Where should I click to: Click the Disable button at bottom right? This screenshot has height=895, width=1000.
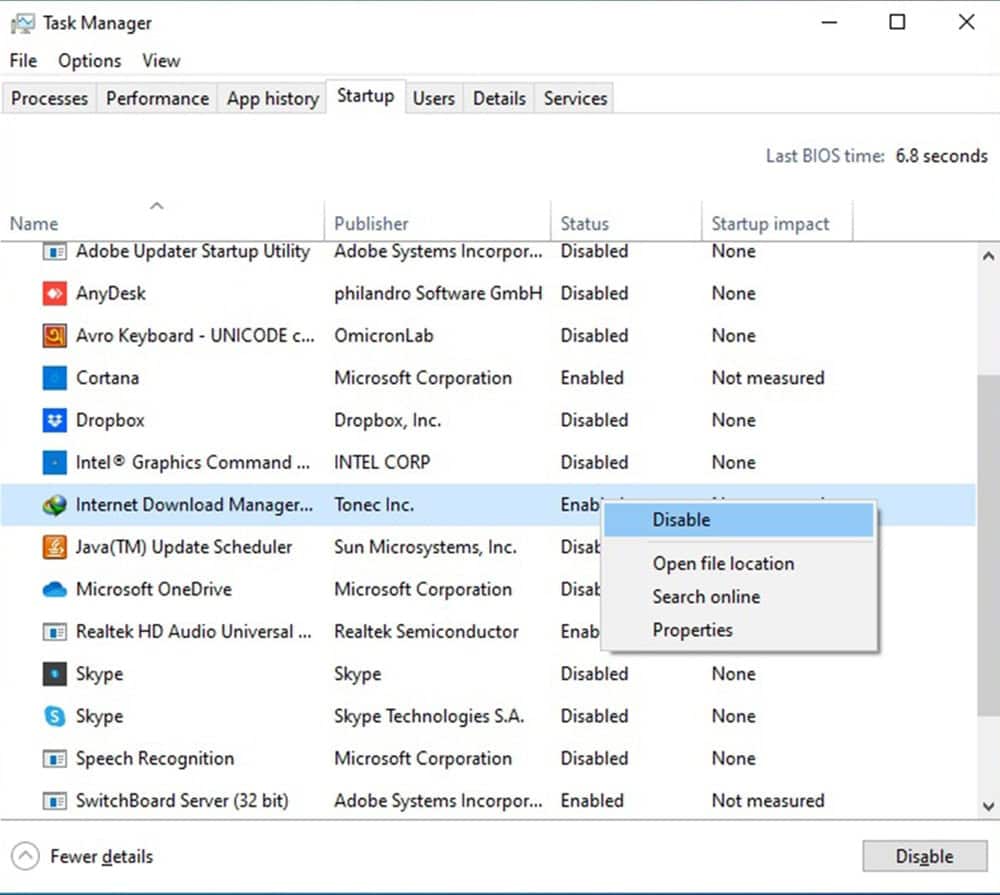[x=925, y=856]
